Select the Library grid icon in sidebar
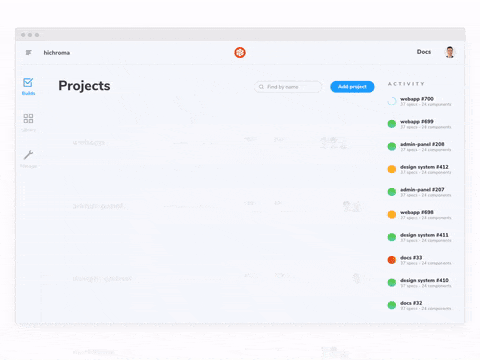The image size is (480, 360). [x=28, y=118]
